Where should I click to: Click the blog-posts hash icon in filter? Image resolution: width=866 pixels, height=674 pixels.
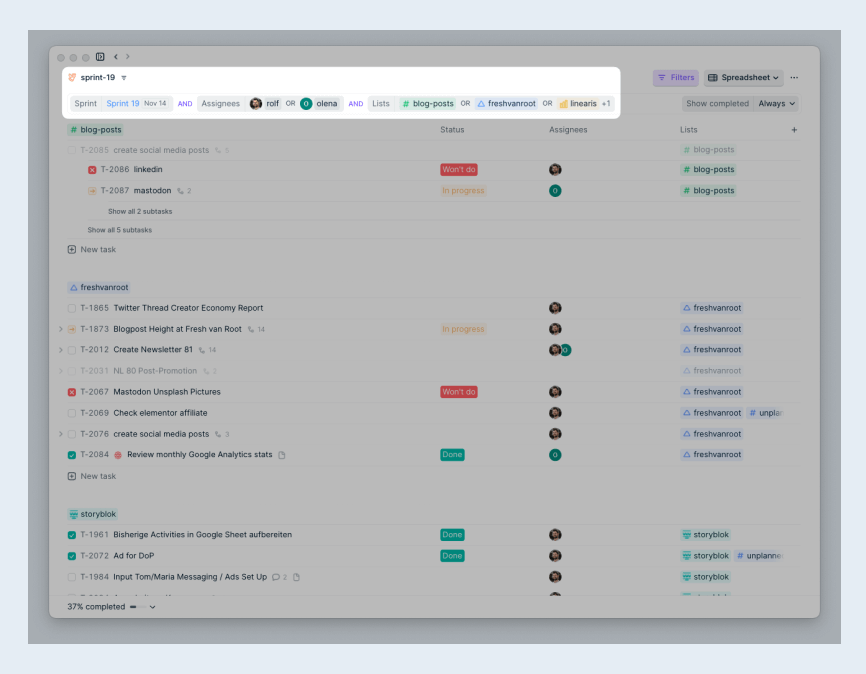[x=406, y=103]
